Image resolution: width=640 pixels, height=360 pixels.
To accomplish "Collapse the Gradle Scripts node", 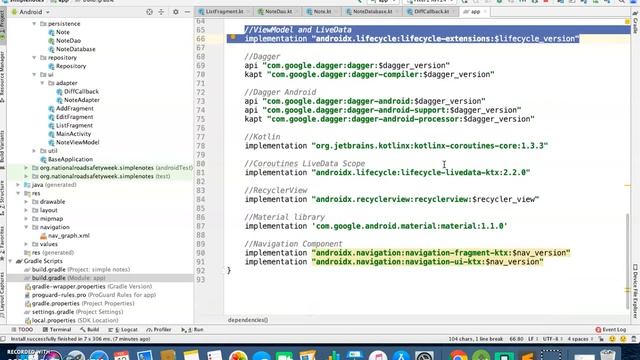I will coord(10,261).
